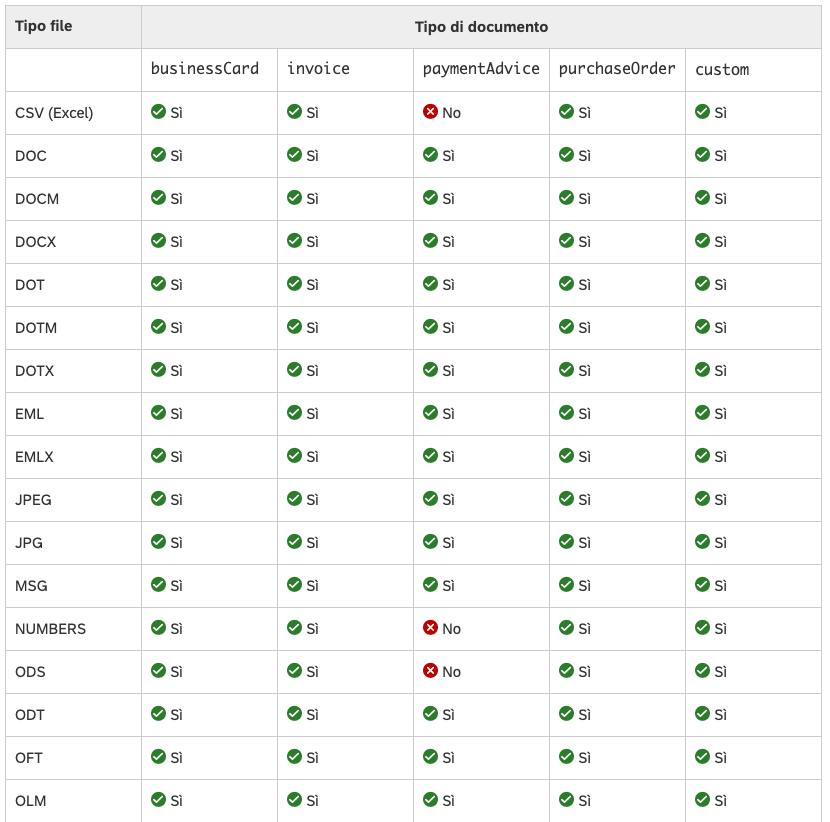830x822 pixels.
Task: Click the businessCard column label
Action: pyautogui.click(x=204, y=69)
